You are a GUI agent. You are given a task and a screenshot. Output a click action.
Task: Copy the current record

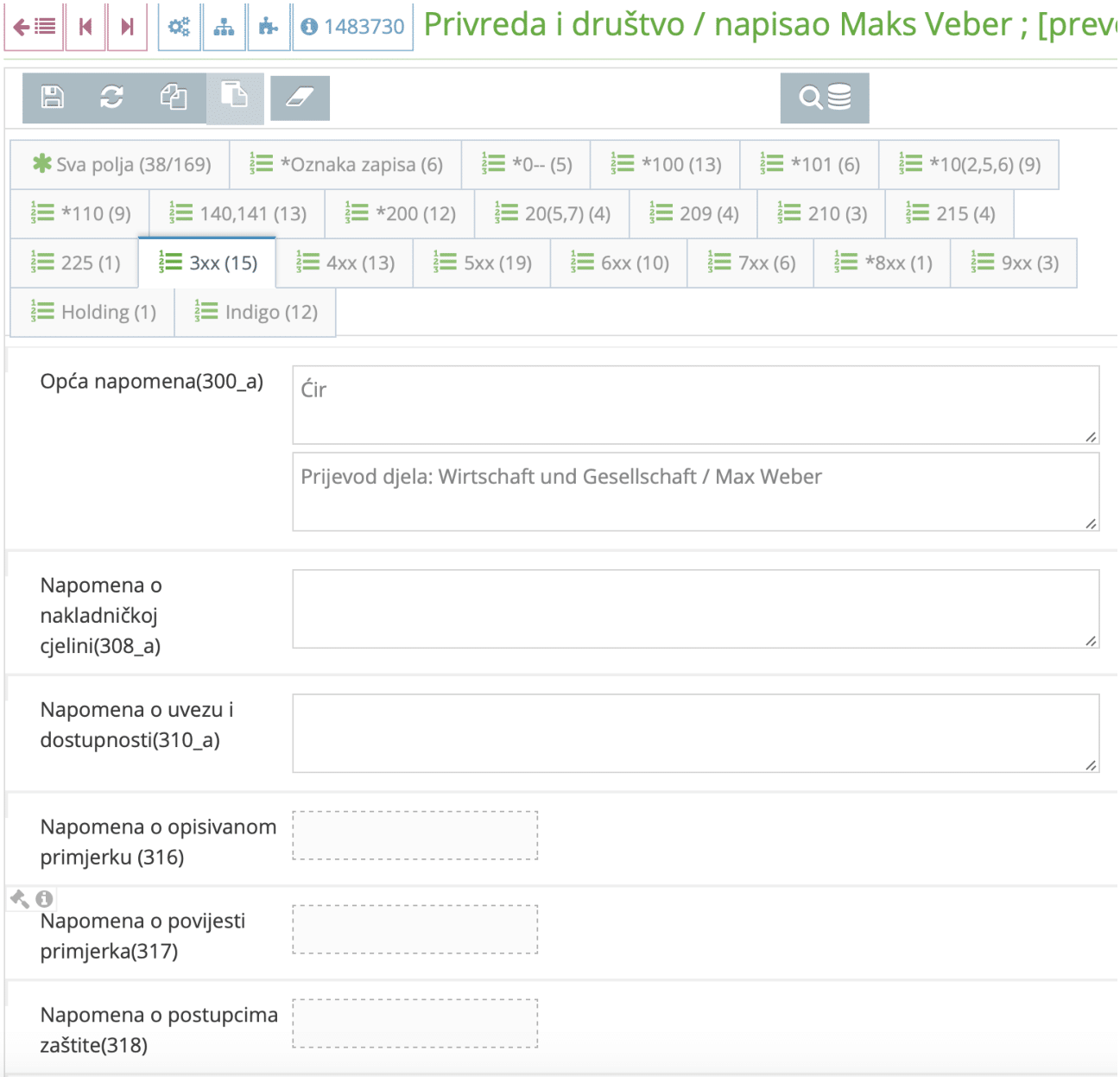174,98
